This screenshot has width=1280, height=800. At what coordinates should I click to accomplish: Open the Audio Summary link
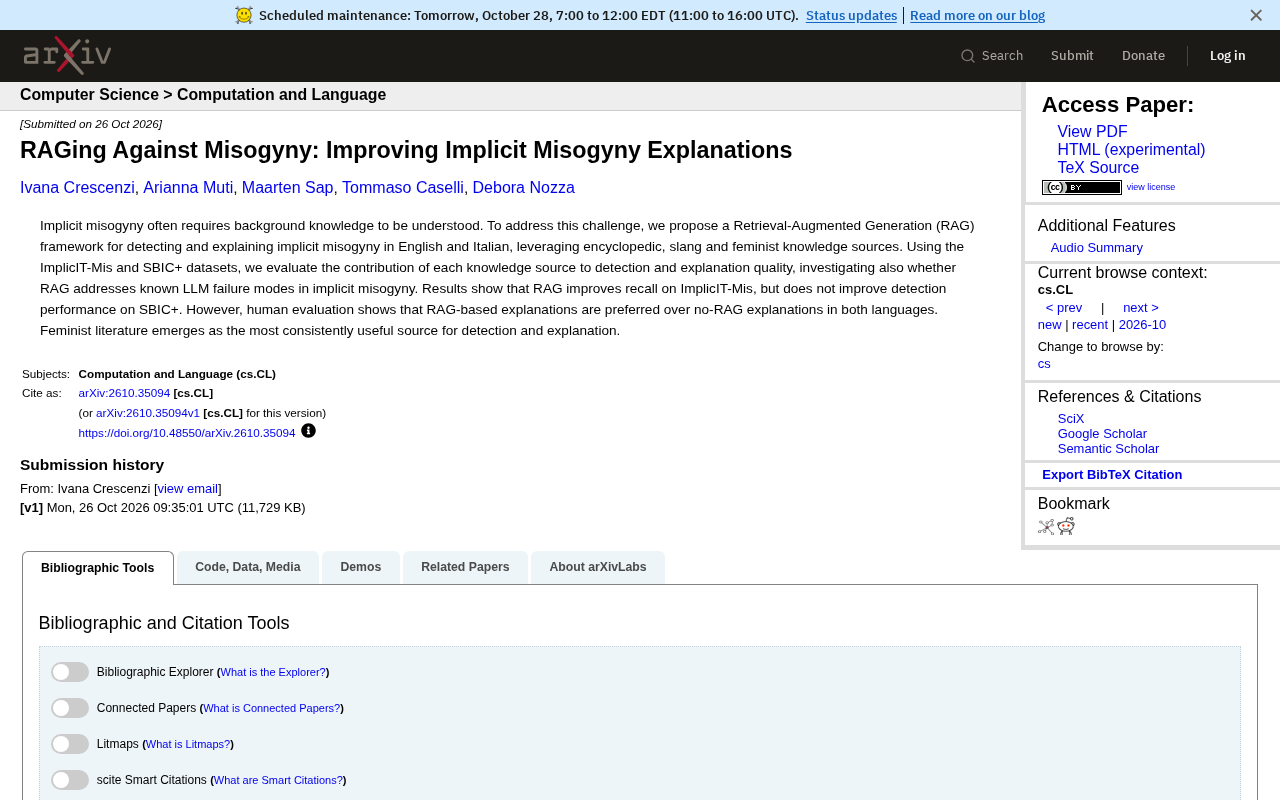pos(1096,248)
